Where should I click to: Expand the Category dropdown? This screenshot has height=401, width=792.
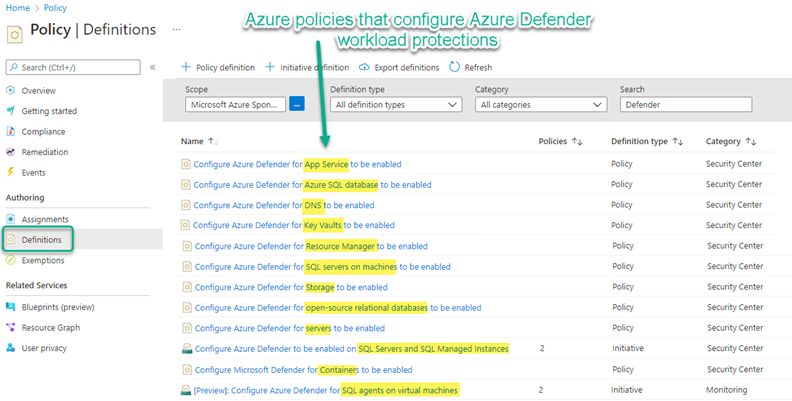[540, 104]
